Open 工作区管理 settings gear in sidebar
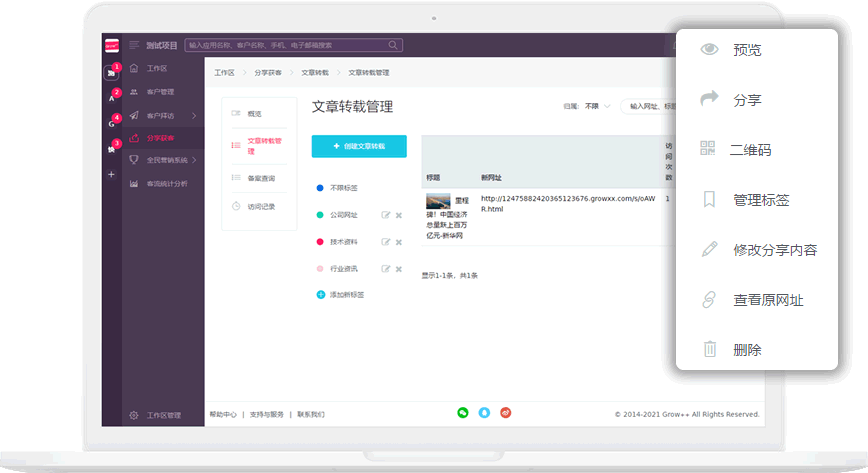 tap(134, 415)
